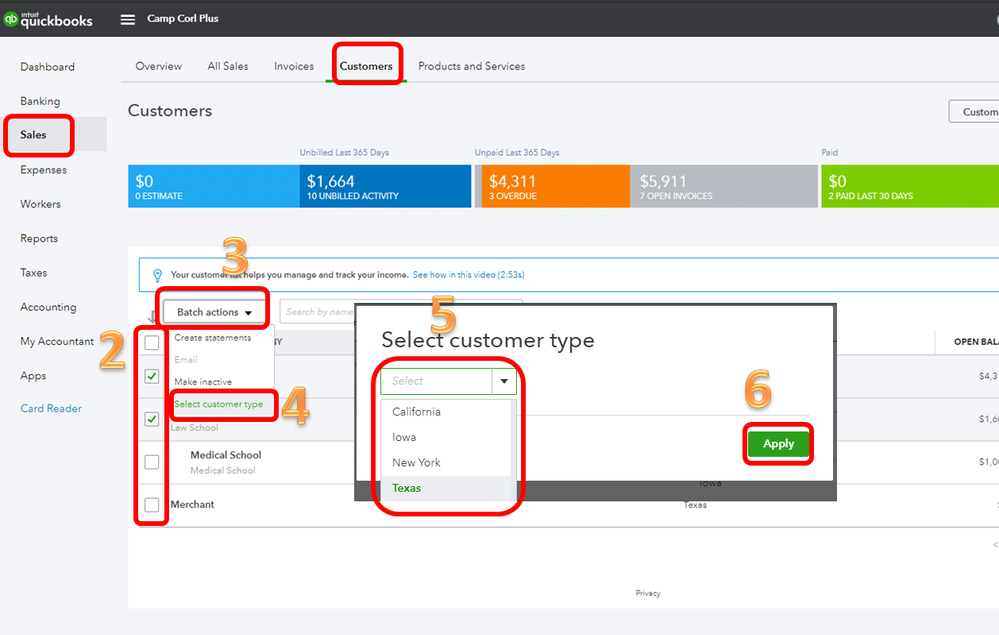
Task: Open Apps in sidebar
Action: coord(33,376)
